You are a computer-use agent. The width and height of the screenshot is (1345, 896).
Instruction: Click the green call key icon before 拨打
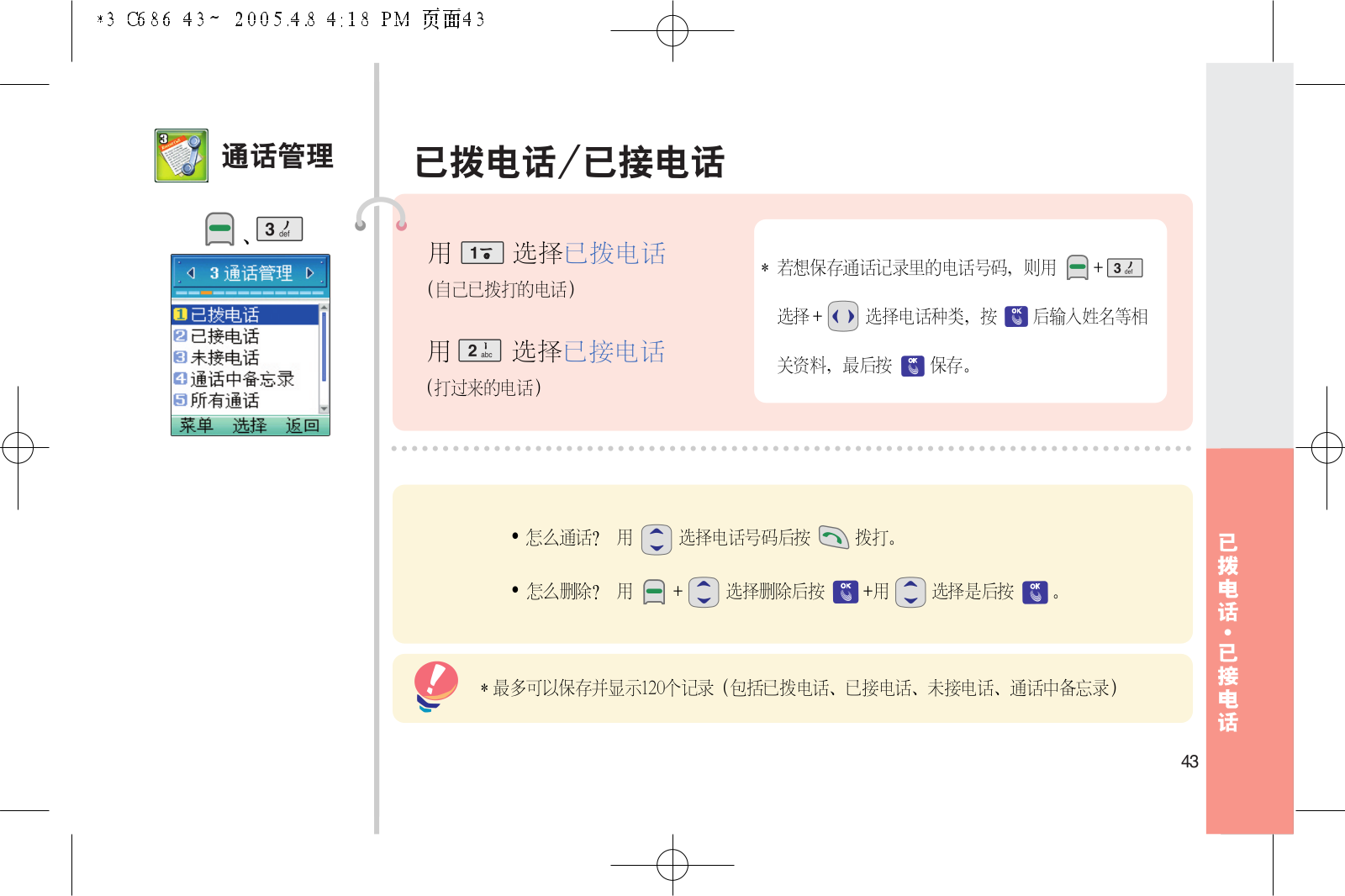pos(834,537)
